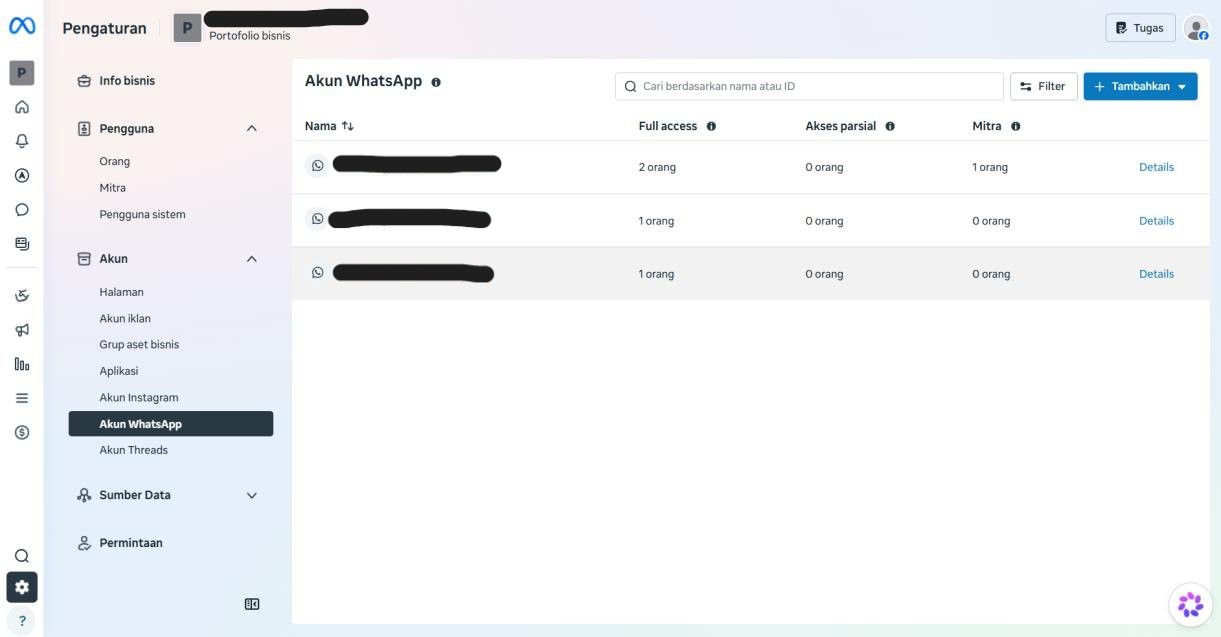Click the dollar monetization icon

point(22,432)
